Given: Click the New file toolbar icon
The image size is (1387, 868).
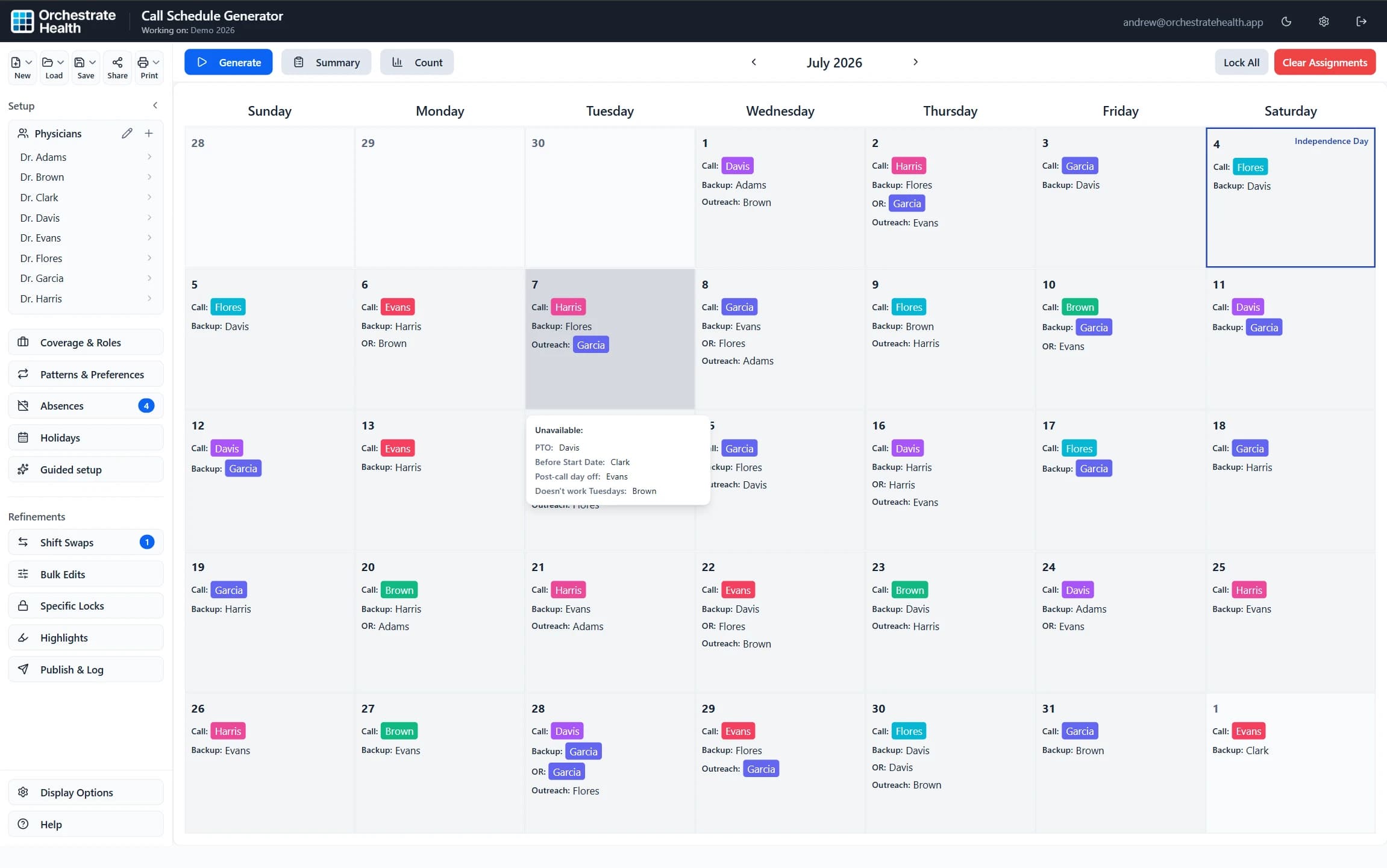Looking at the screenshot, I should (22, 67).
